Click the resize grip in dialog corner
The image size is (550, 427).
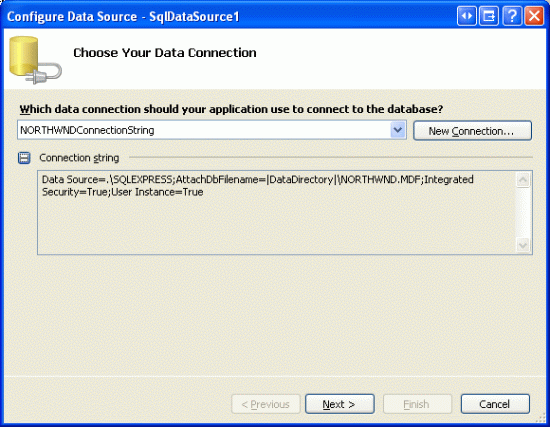coord(541,418)
